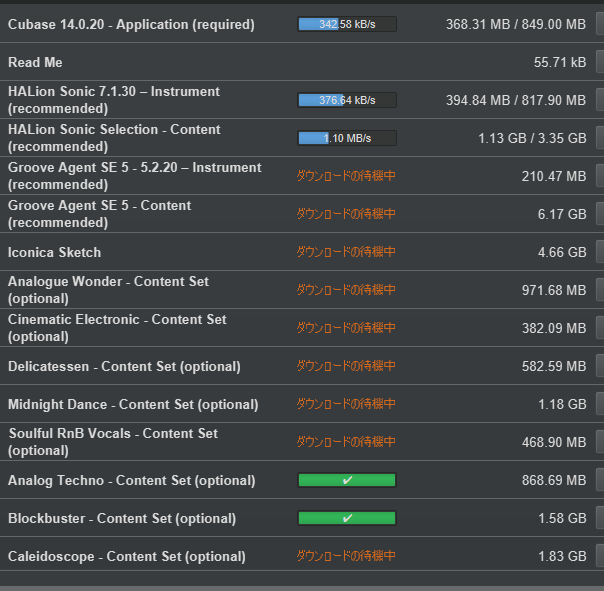Click the waiting status for Caleidoscope
This screenshot has height=591, width=604.
coord(346,556)
